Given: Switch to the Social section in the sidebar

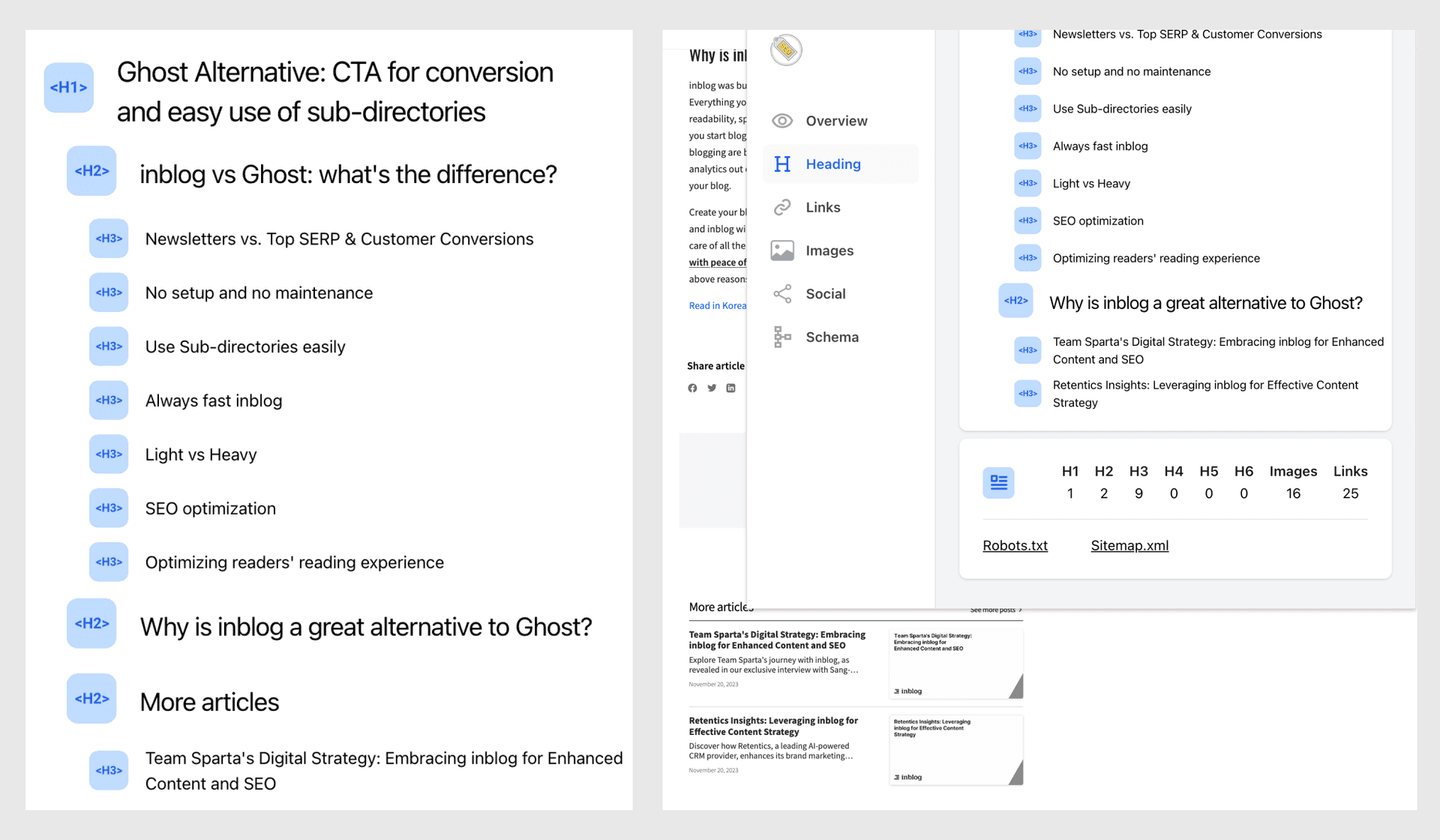Looking at the screenshot, I should click(841, 294).
